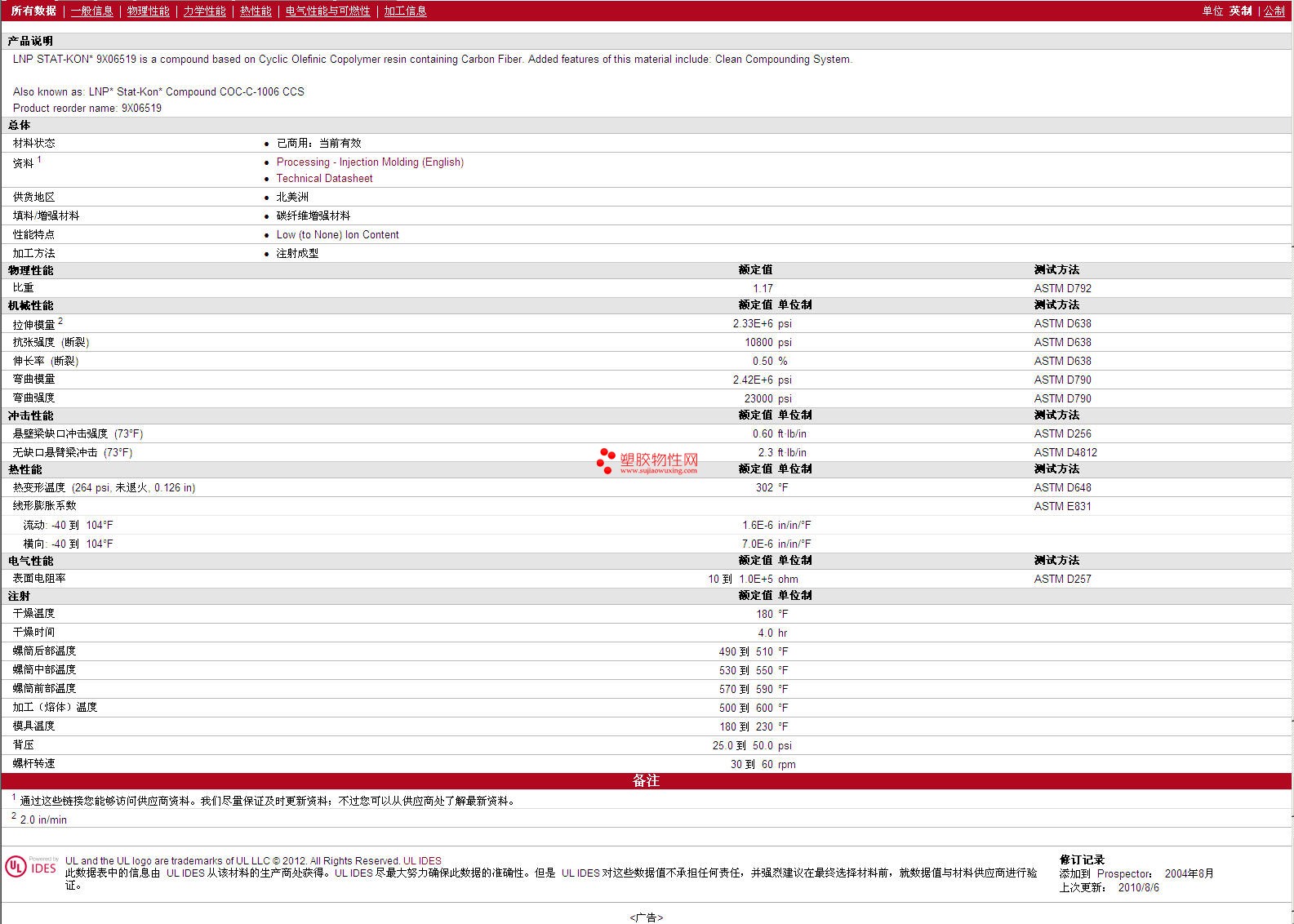Switch units to 公制
The height and width of the screenshot is (924, 1294).
click(1274, 11)
